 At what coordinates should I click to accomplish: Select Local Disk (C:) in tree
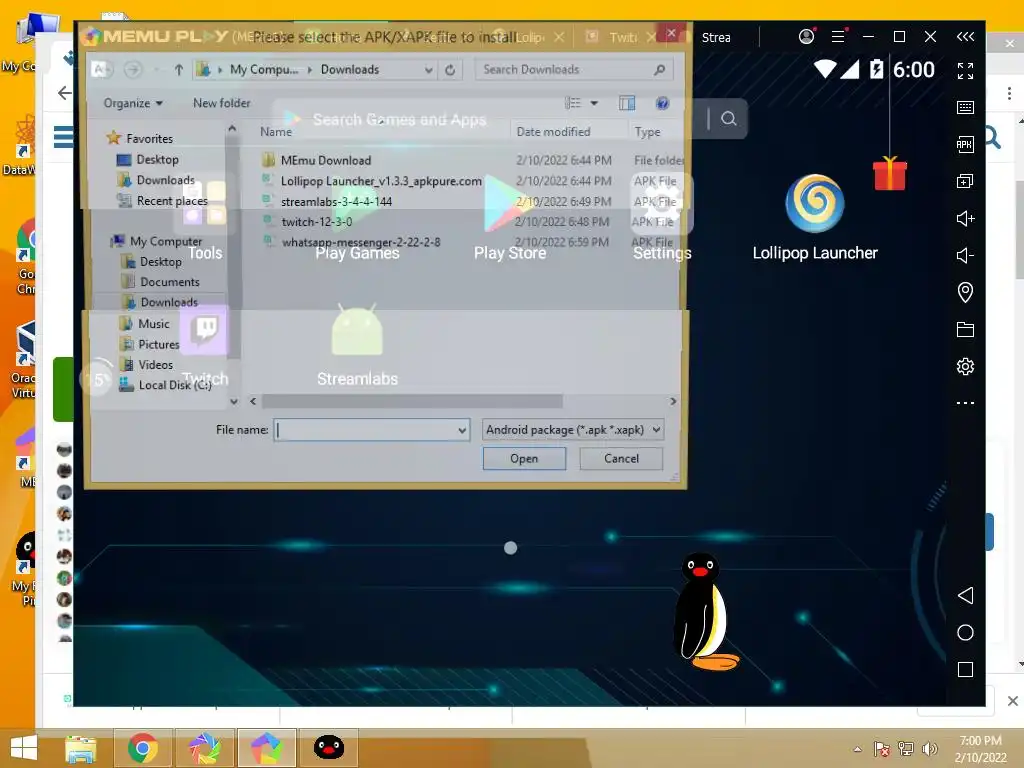tap(175, 385)
